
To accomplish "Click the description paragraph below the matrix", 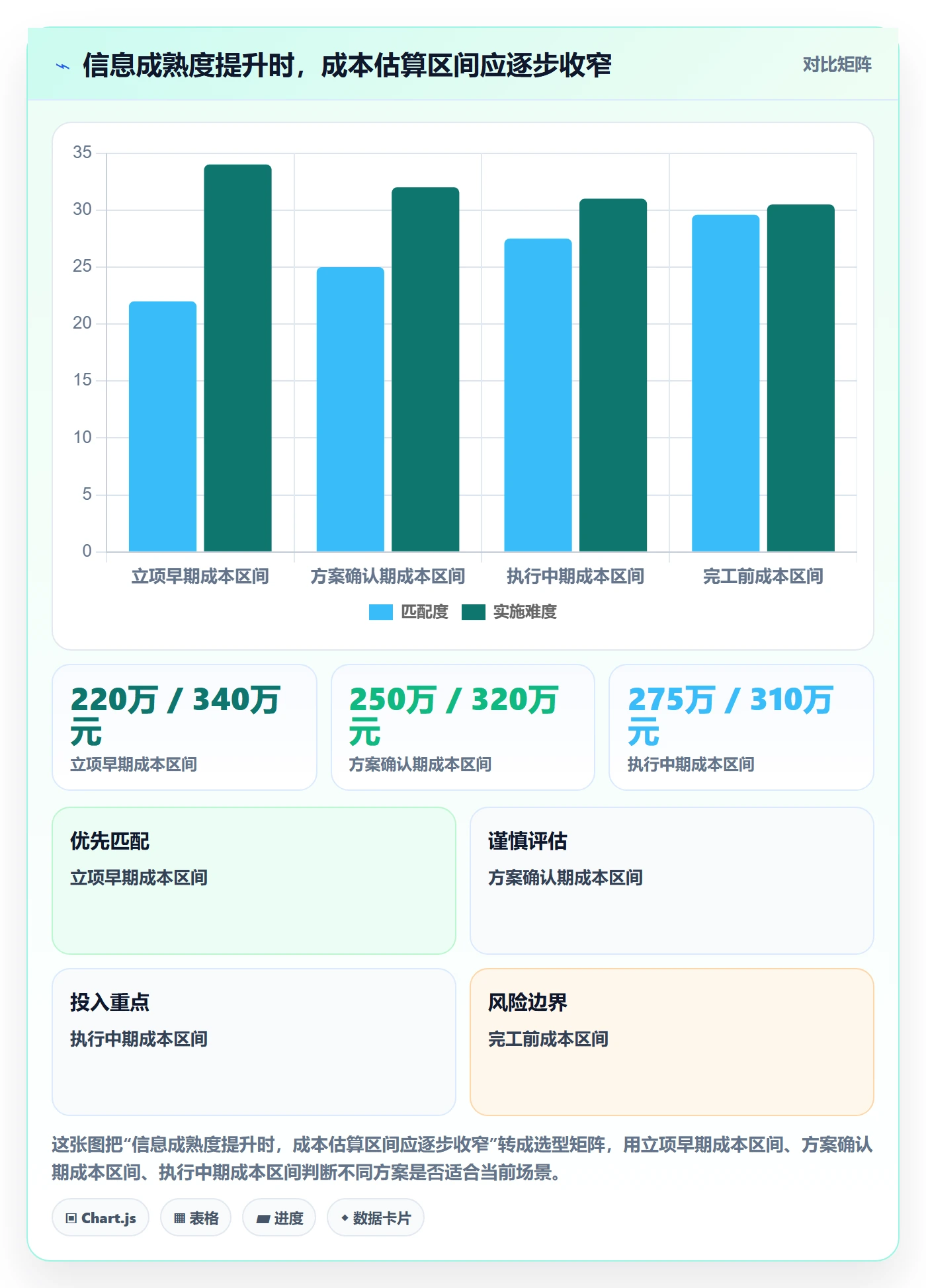I will [x=462, y=1158].
